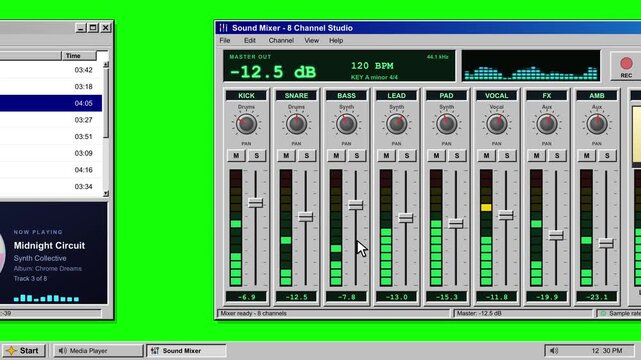Click the BASS volume fader handle
The image size is (641, 360).
[356, 205]
